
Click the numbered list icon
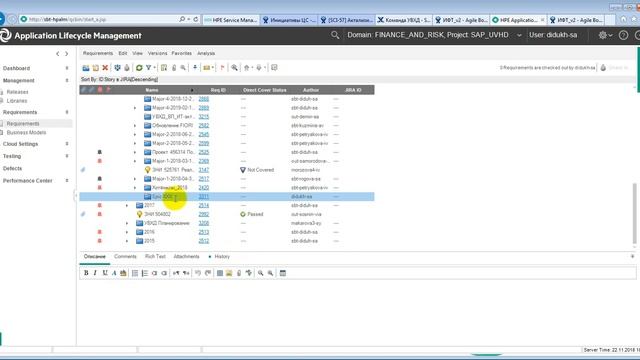[144, 273]
